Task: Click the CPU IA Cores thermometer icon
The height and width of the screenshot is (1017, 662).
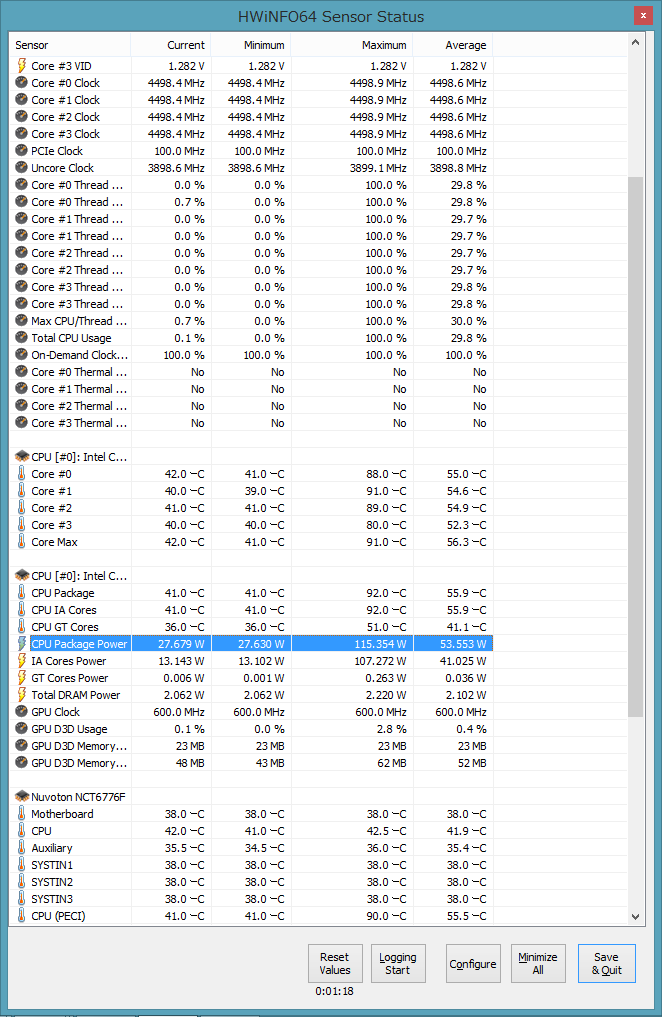Action: (x=21, y=610)
